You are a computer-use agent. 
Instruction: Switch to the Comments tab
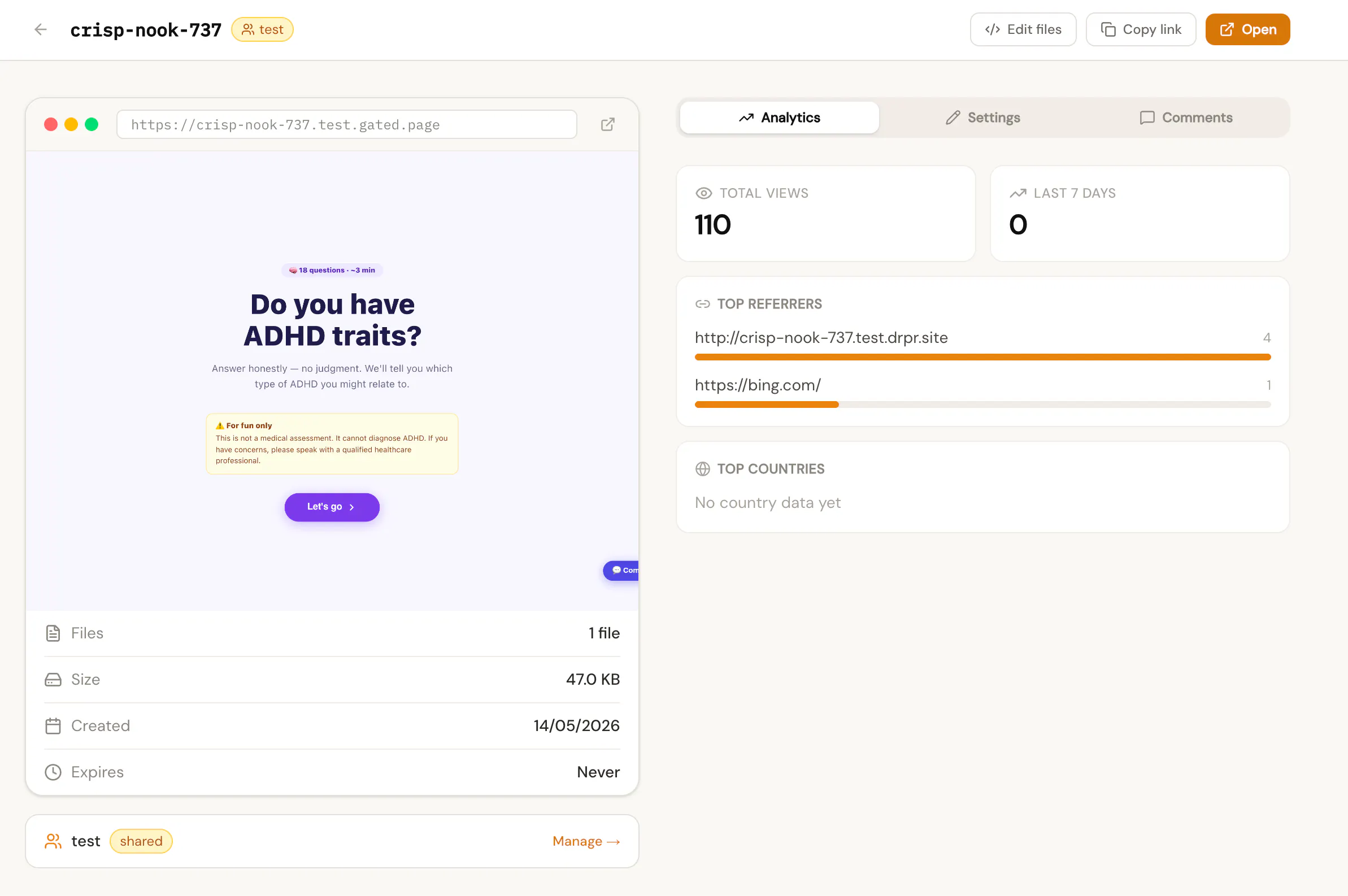pyautogui.click(x=1186, y=118)
